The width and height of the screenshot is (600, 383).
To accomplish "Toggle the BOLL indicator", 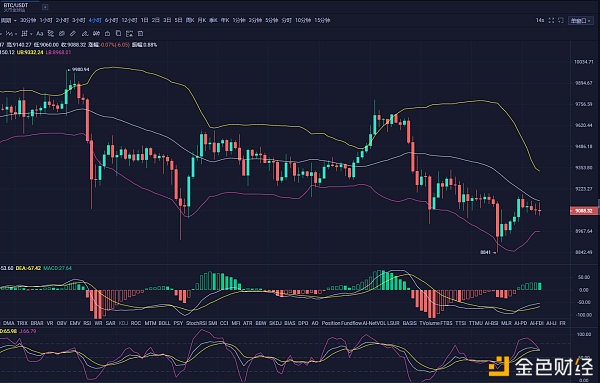I will pyautogui.click(x=165, y=323).
